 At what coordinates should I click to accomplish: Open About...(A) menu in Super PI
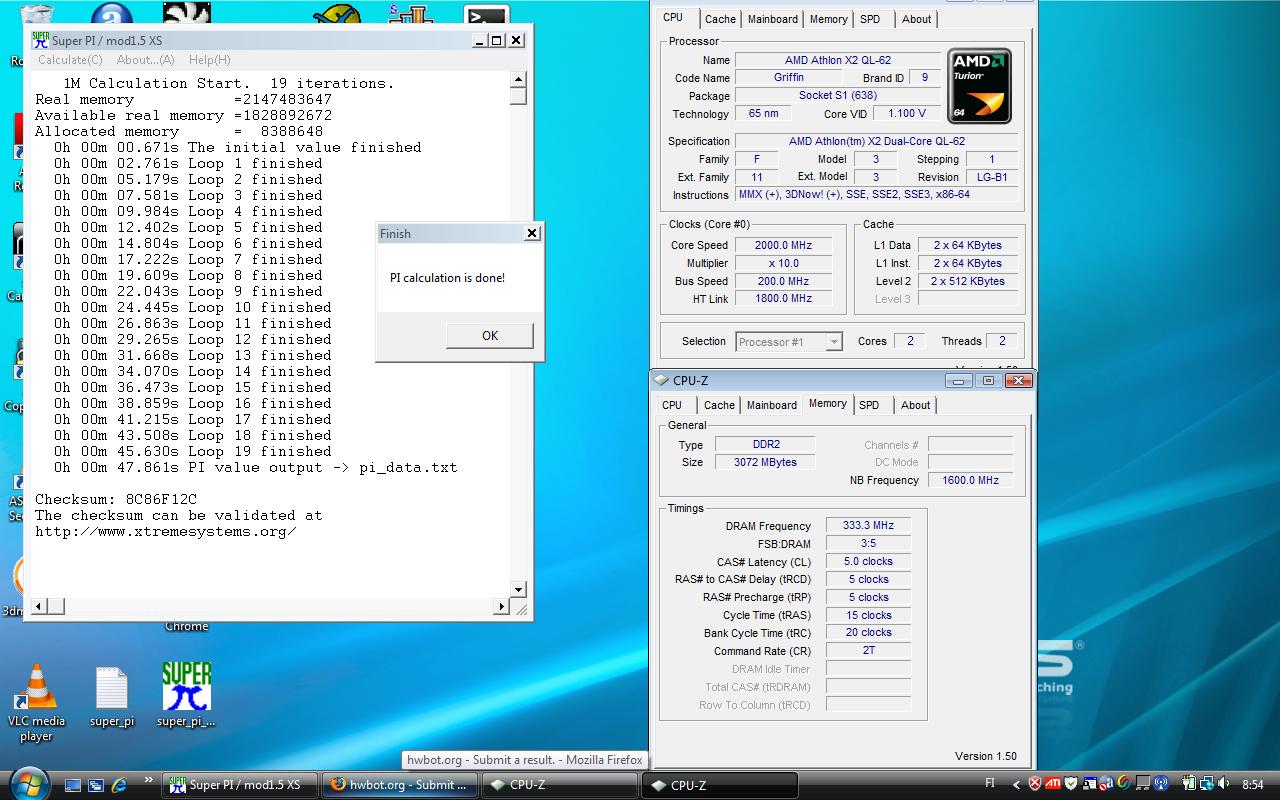click(145, 60)
